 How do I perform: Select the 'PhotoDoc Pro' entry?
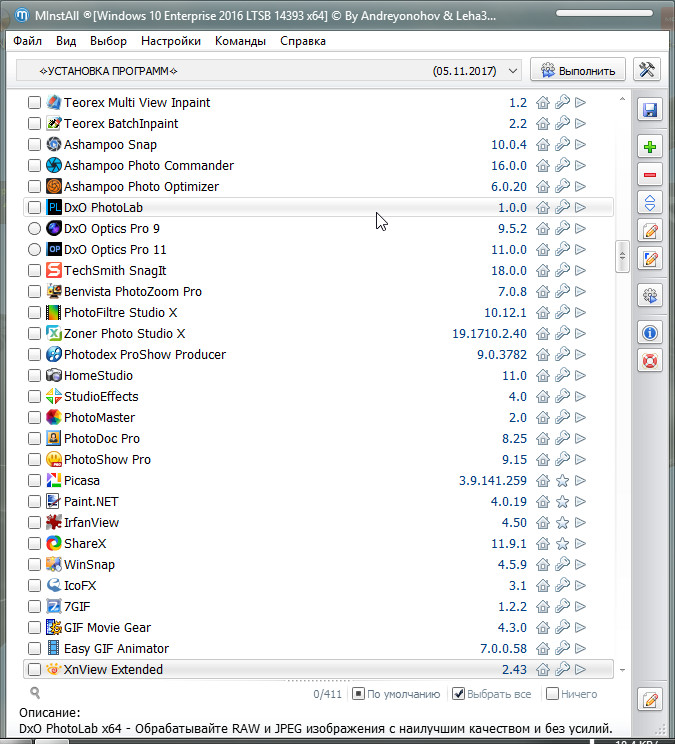point(318,438)
